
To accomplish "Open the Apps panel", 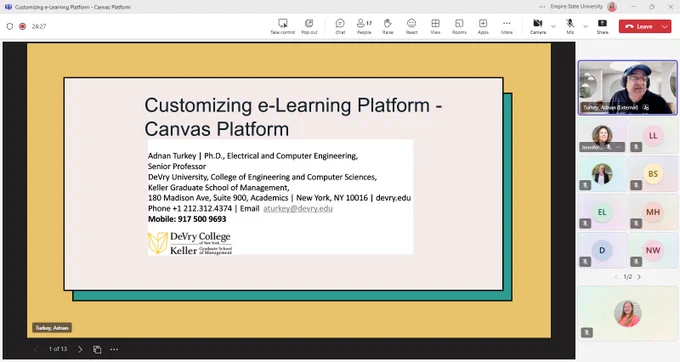I will (483, 26).
